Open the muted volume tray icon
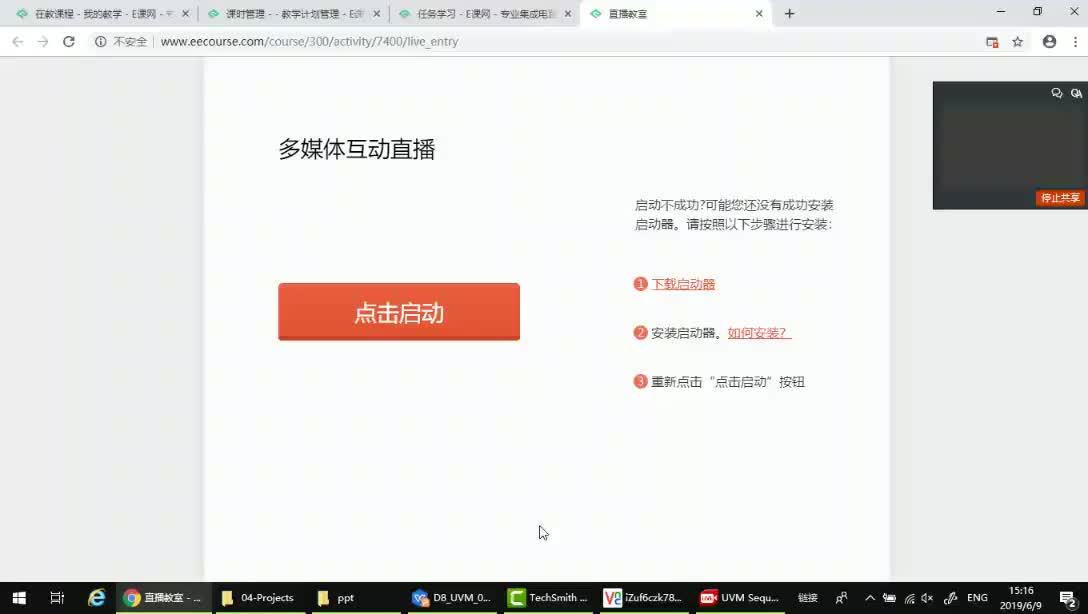Screen dimensions: 1088x614 (927, 597)
